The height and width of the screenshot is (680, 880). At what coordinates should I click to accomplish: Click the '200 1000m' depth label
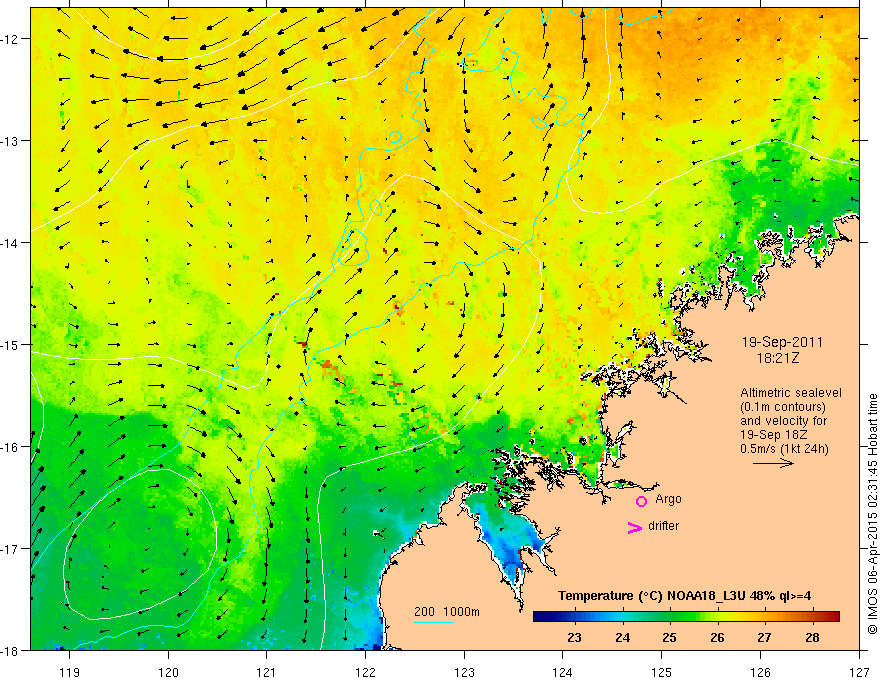pyautogui.click(x=447, y=612)
